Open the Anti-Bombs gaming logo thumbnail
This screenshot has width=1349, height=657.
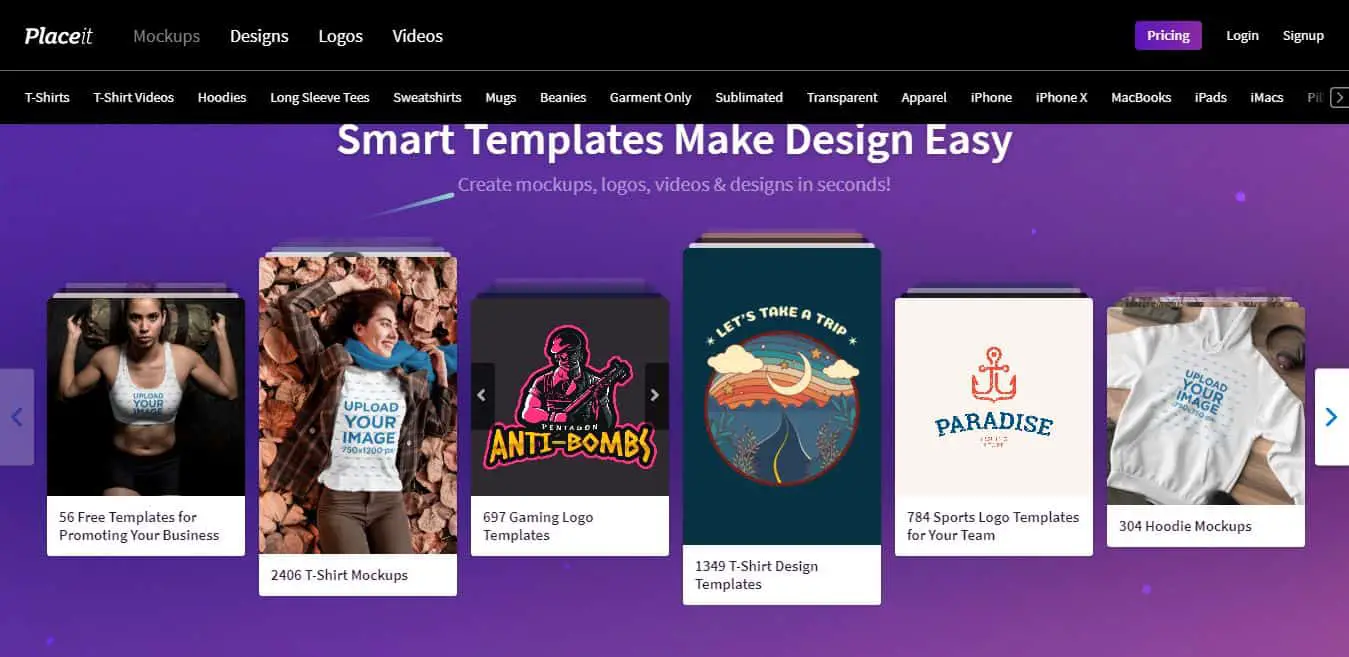tap(570, 397)
